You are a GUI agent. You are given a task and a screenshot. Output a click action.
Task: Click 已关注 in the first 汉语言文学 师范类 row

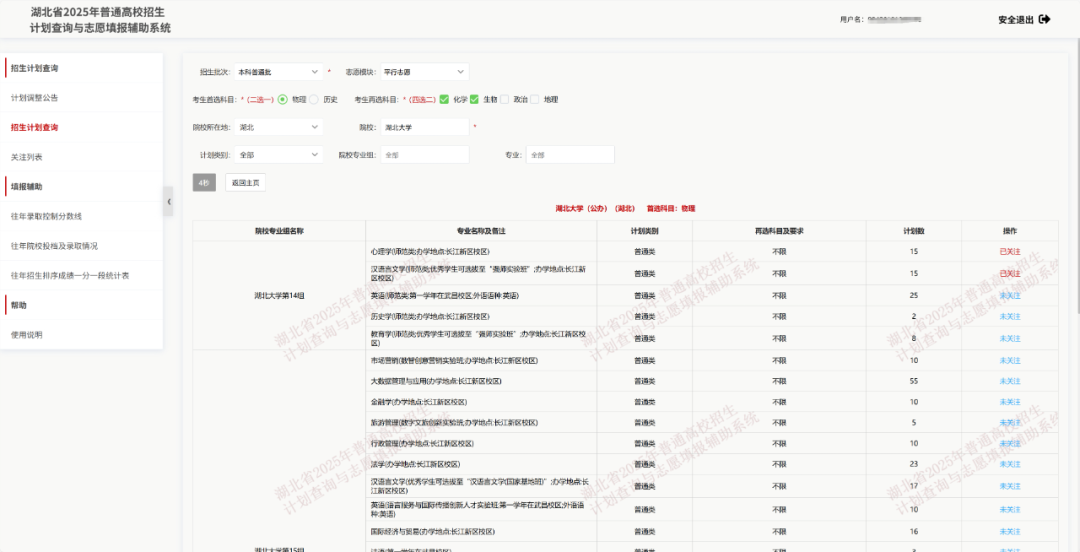[x=1010, y=274]
